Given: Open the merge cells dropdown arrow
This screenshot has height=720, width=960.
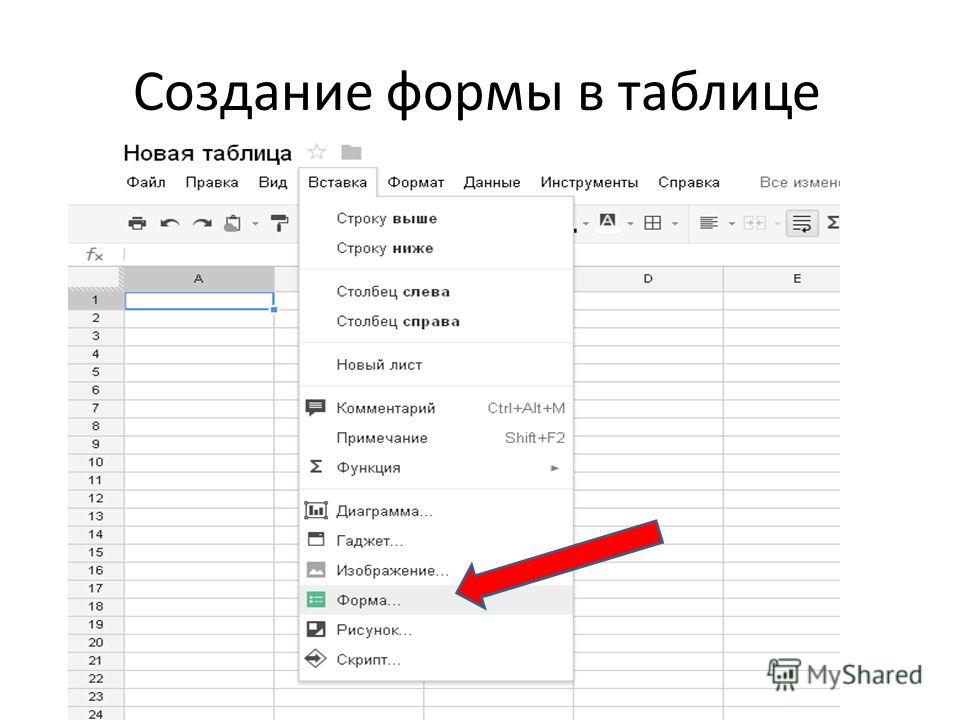Looking at the screenshot, I should pos(778,224).
